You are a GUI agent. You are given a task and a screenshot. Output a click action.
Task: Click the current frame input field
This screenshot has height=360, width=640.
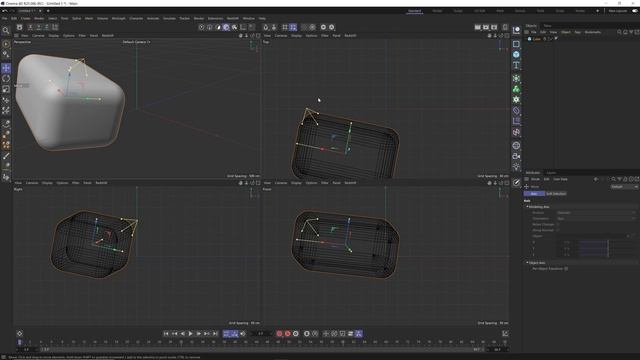click(261, 333)
